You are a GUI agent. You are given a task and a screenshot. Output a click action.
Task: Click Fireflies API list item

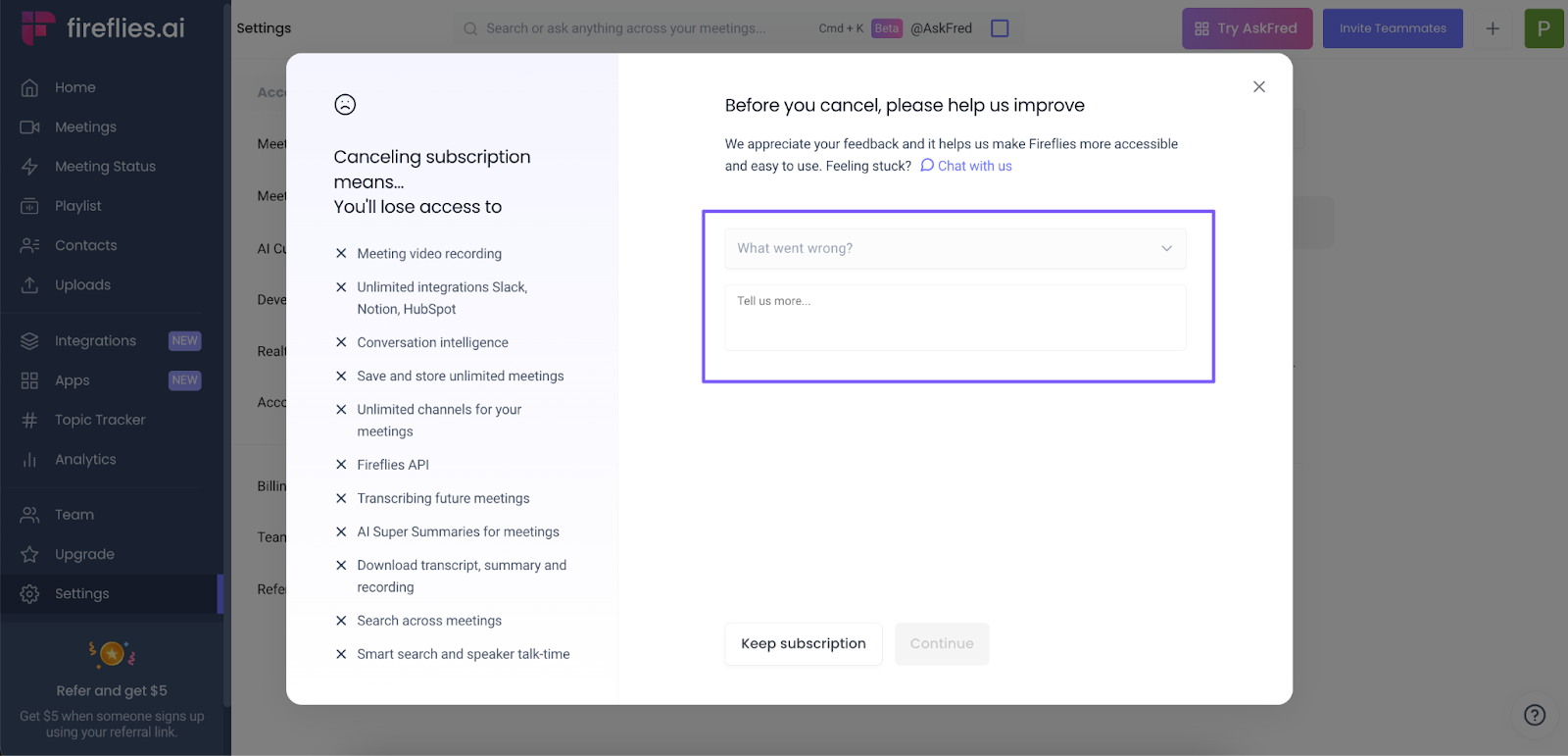[x=393, y=465]
